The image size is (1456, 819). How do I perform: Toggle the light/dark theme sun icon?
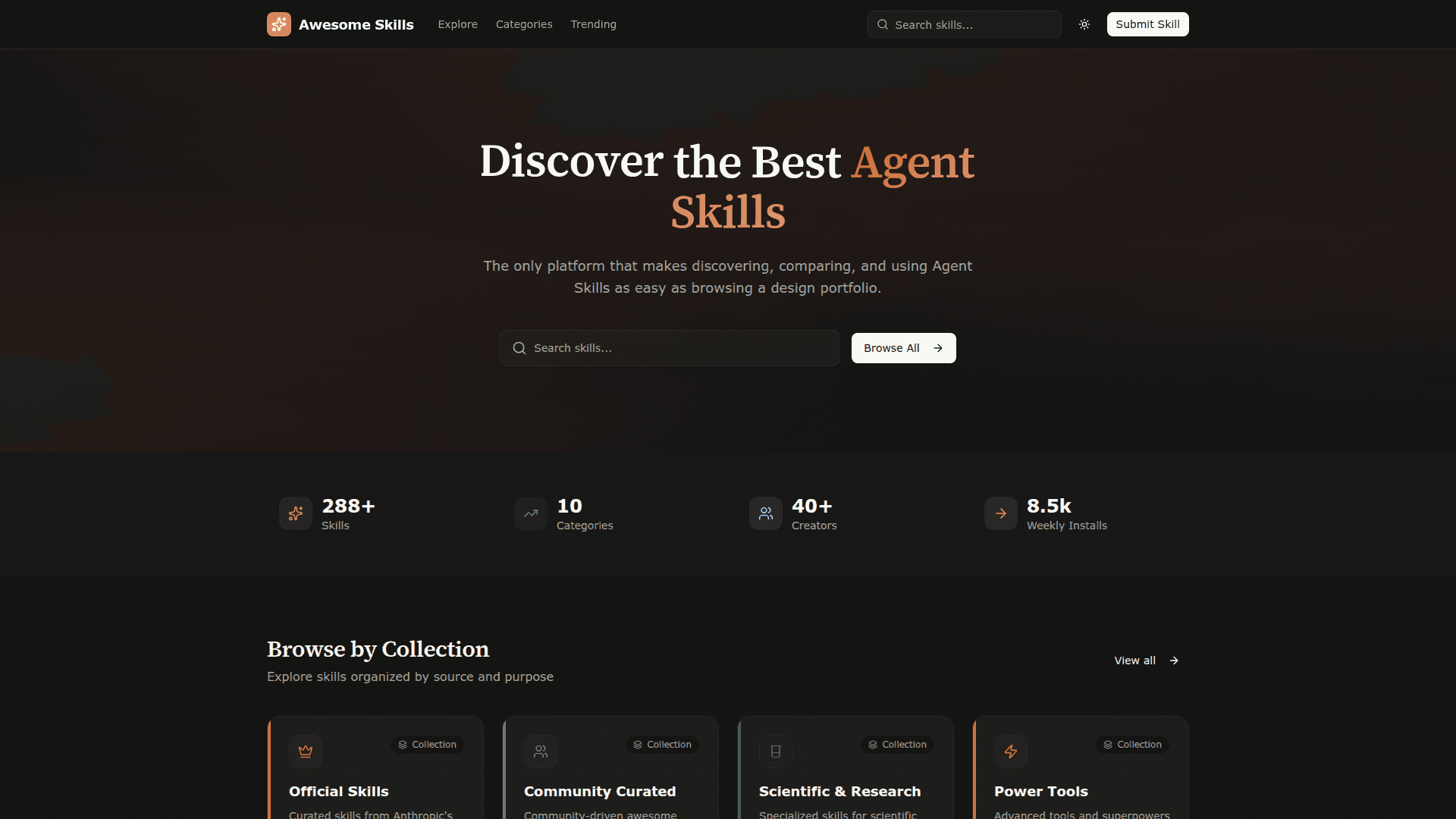click(x=1084, y=24)
